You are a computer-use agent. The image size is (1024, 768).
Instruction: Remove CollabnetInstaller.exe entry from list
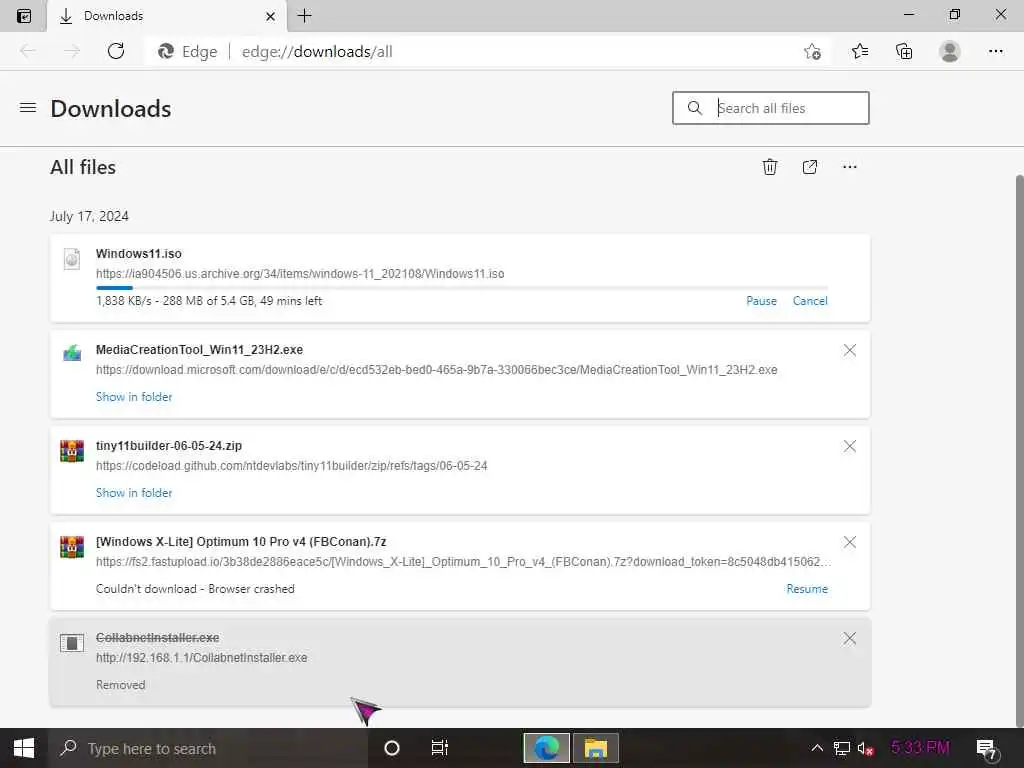[850, 638]
